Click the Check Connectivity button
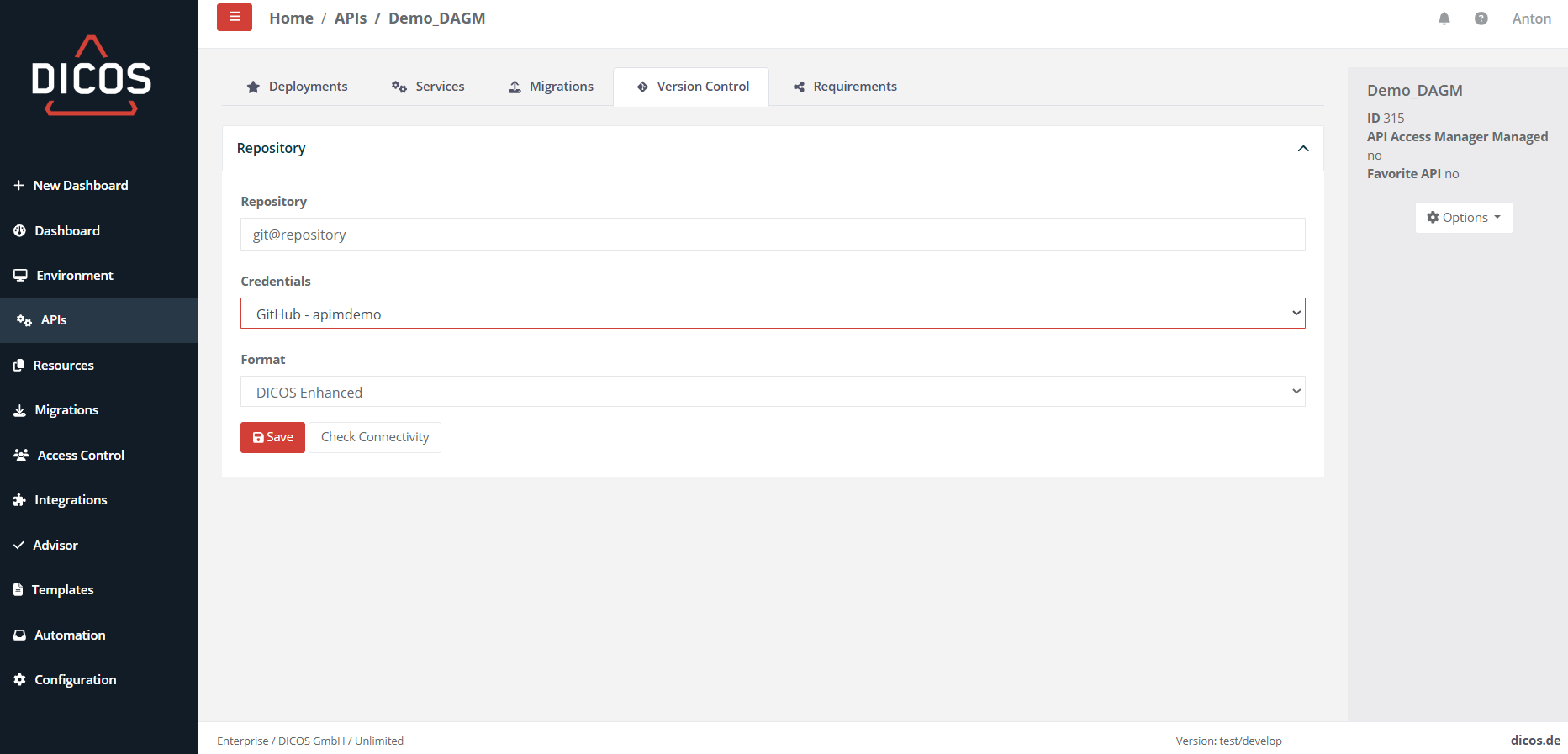The image size is (1568, 754). pos(375,437)
